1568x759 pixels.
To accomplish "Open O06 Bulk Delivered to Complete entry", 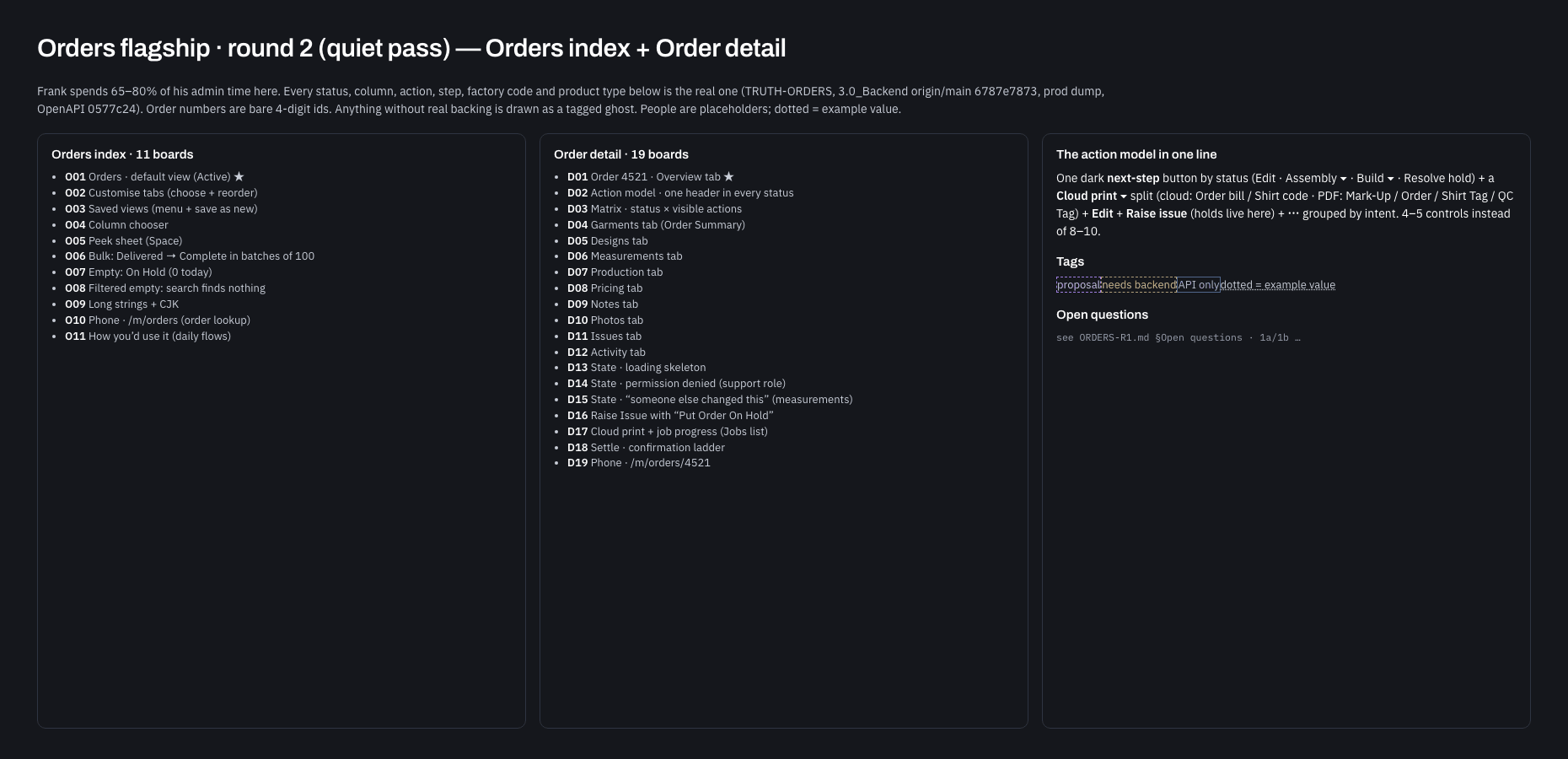I will [190, 256].
